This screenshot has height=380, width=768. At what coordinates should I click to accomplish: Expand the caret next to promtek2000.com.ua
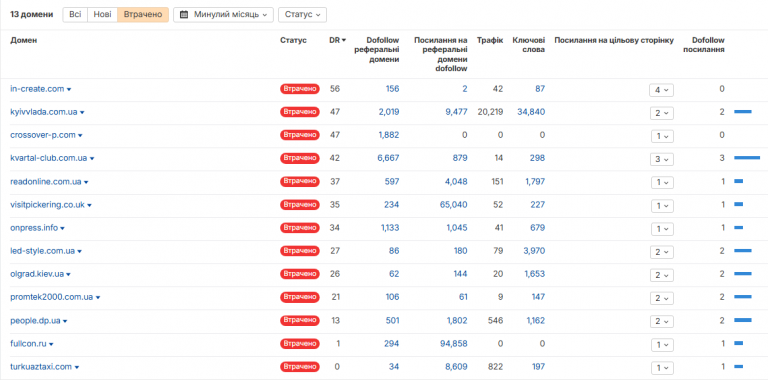point(97,298)
